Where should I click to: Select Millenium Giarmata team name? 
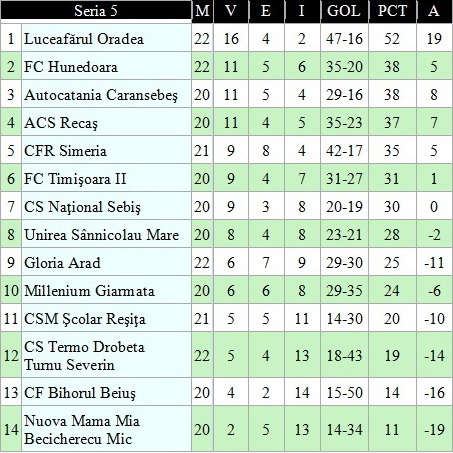[89, 291]
